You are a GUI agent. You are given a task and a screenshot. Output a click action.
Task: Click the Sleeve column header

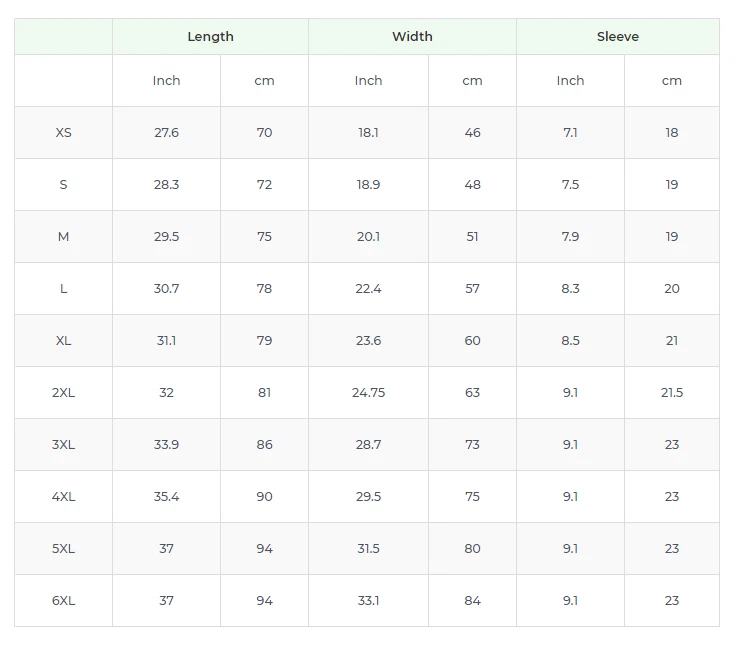(x=618, y=37)
